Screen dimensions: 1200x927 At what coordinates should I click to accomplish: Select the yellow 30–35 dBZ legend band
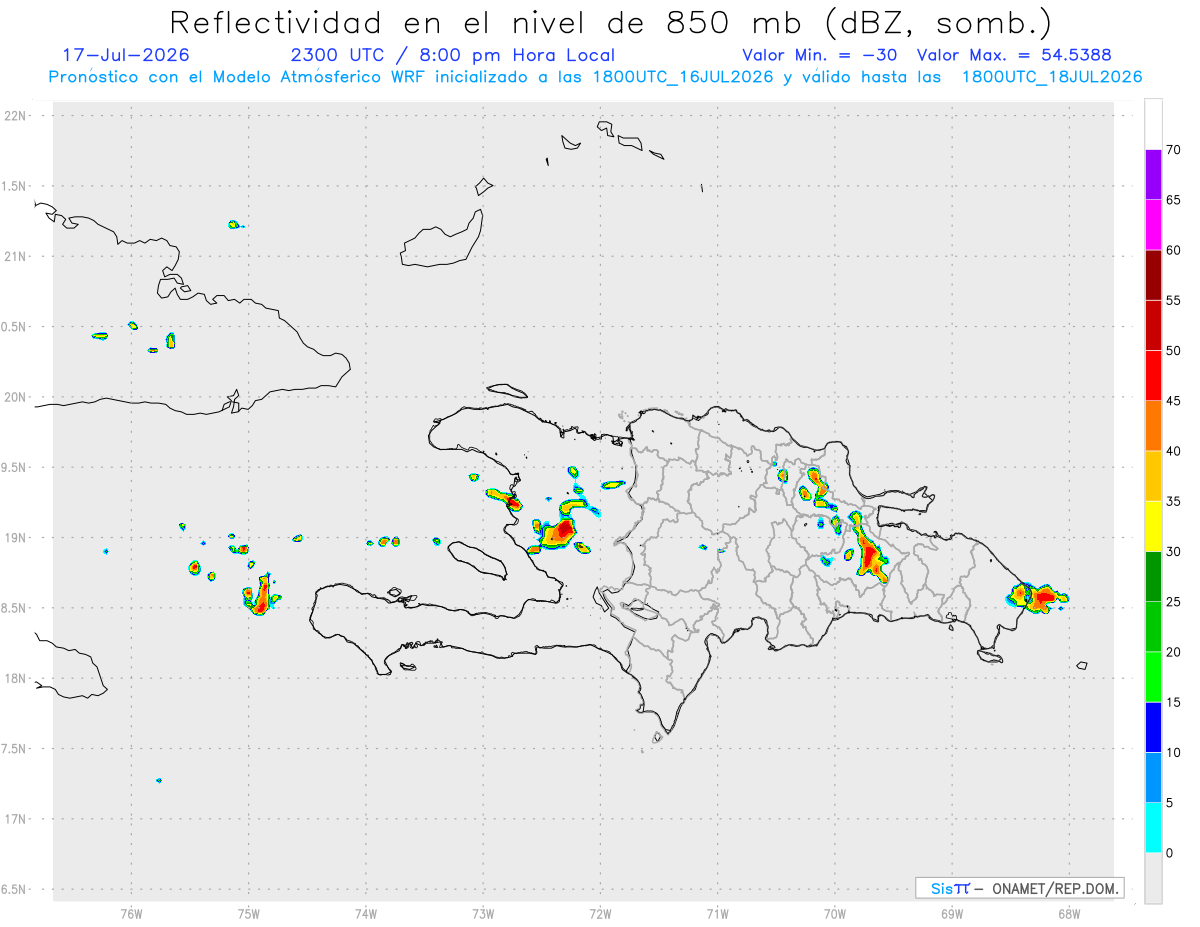1153,526
